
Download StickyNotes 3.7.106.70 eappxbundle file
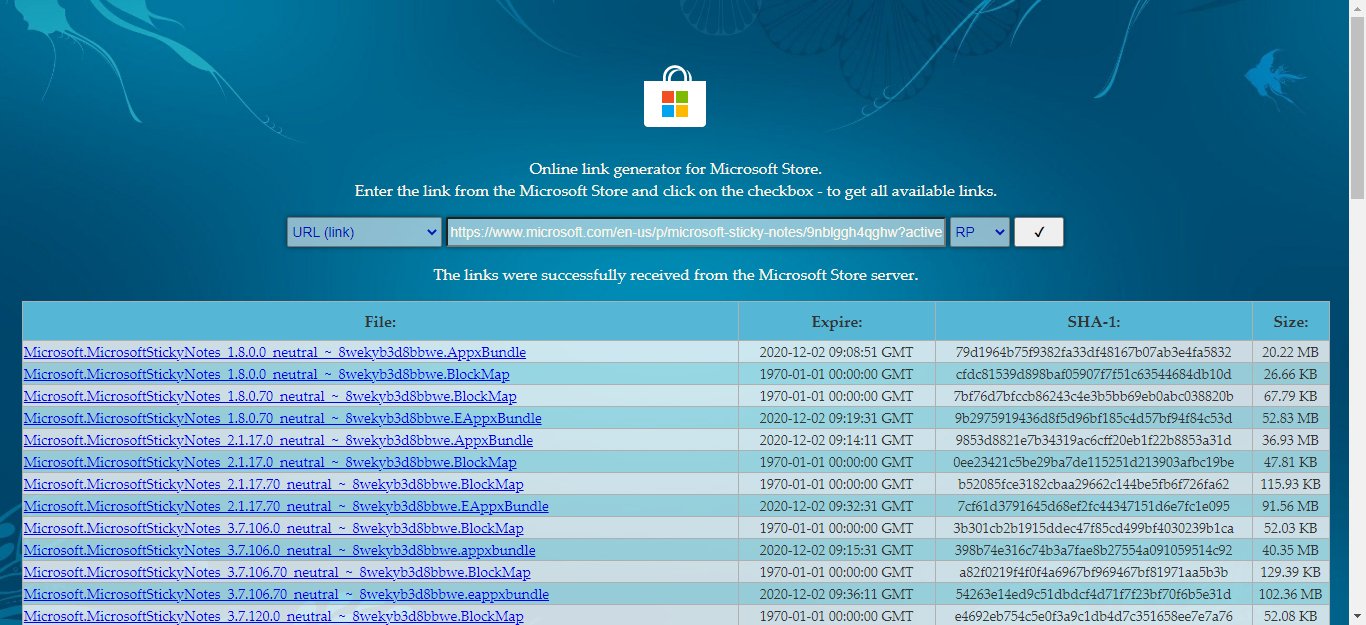tap(286, 594)
